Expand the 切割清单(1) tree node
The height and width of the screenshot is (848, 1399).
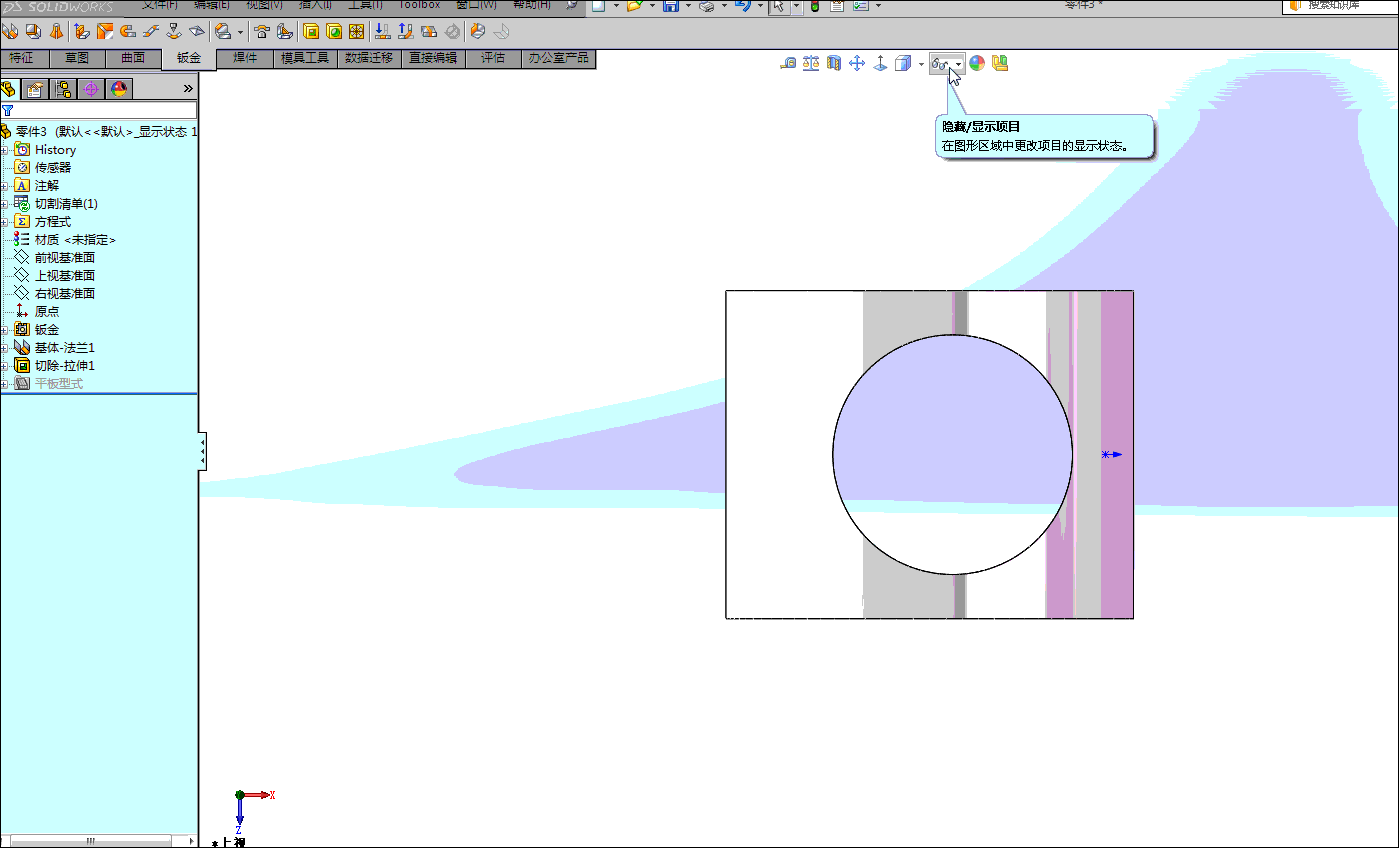(5, 204)
